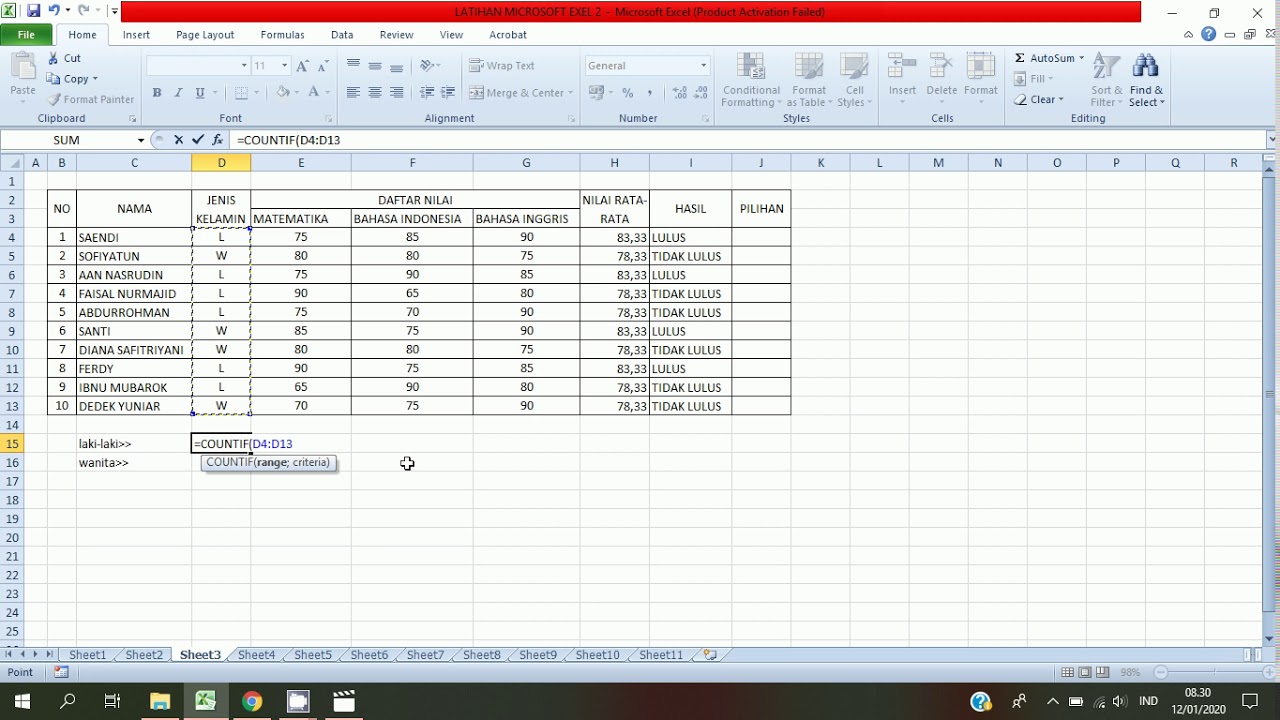The height and width of the screenshot is (720, 1280).
Task: Switch to the Insert ribbon tab
Action: (136, 34)
